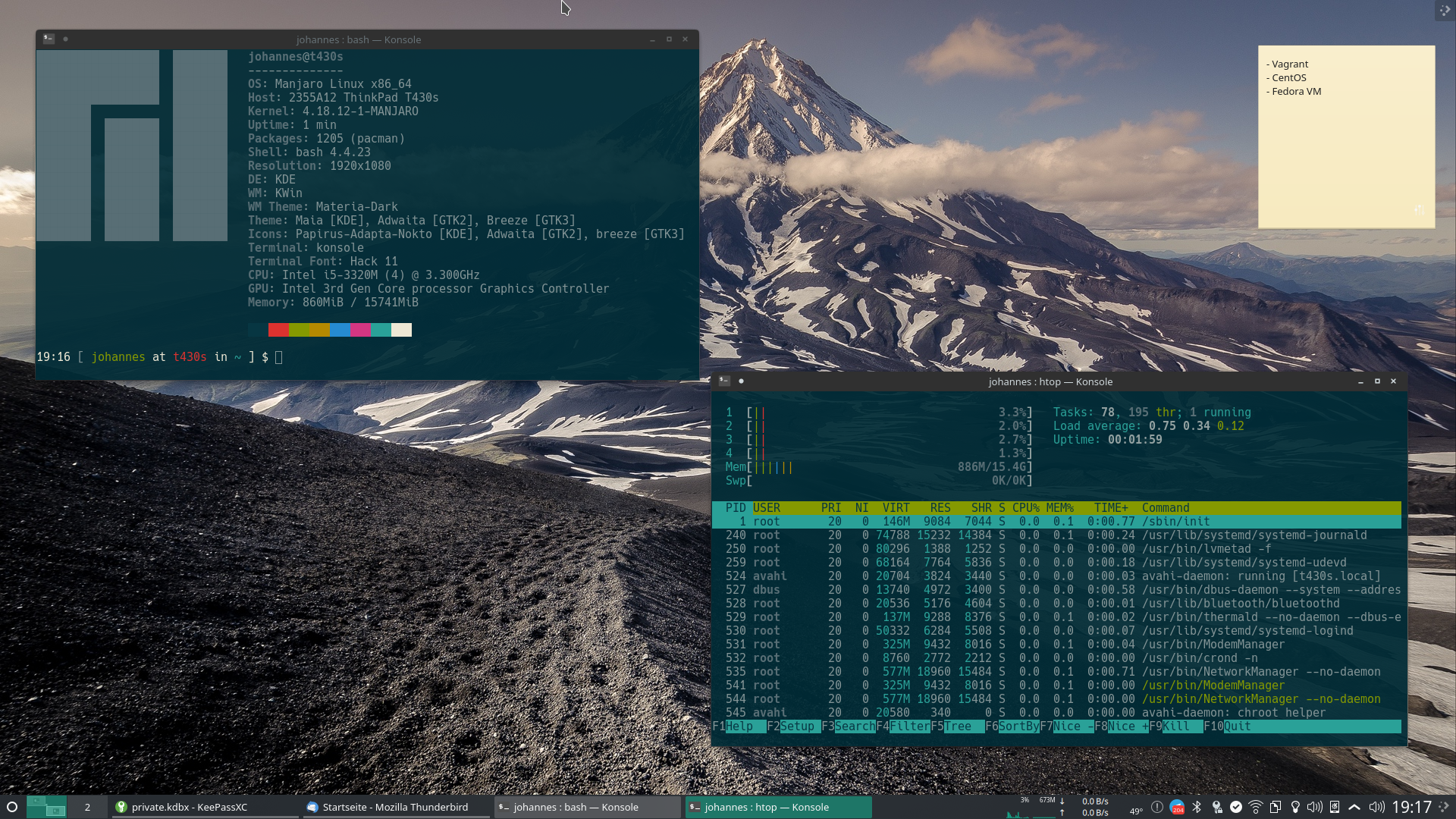Open the bash Konsole window menu
This screenshot has height=819, width=1456.
(48, 39)
